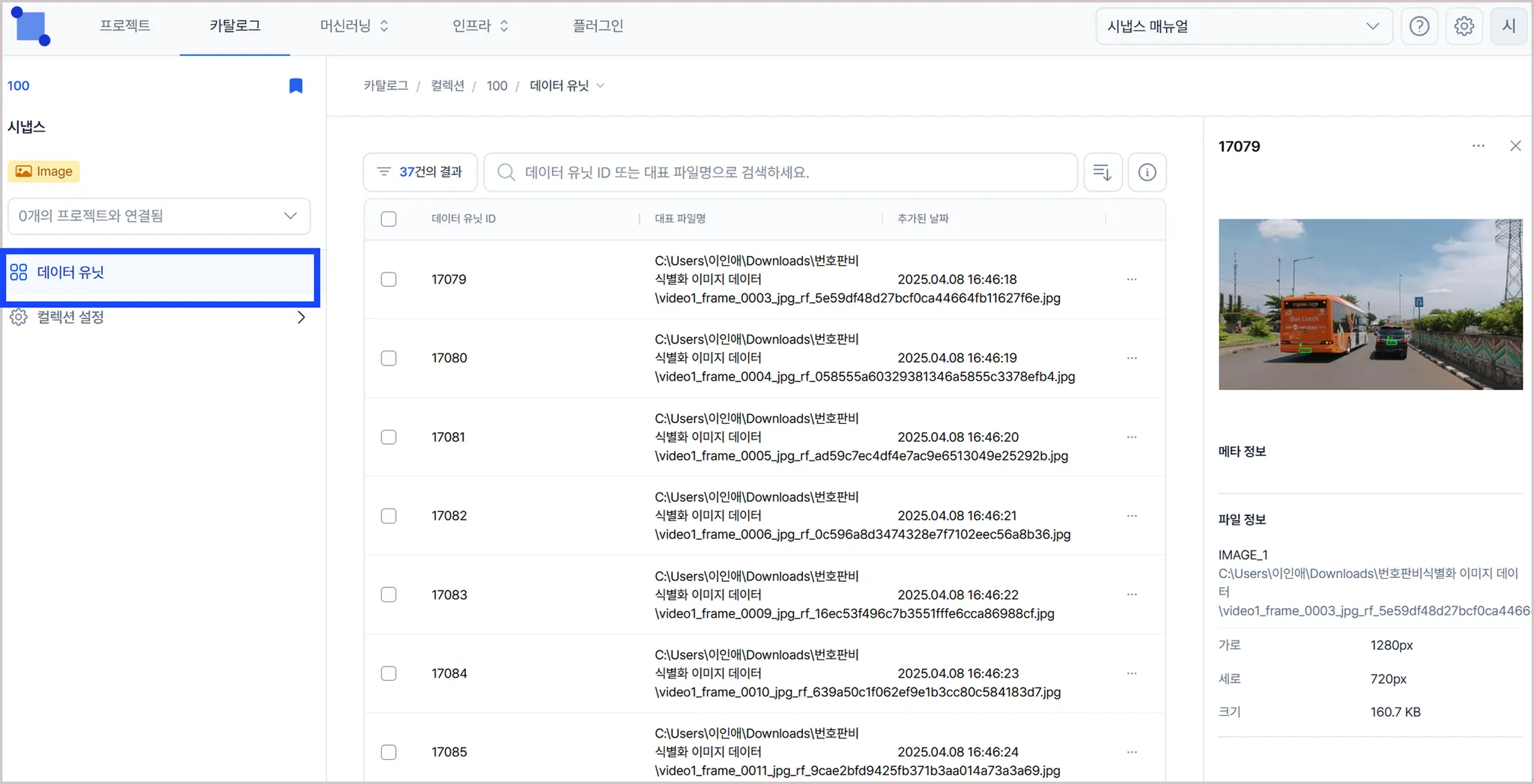Select 데이터 유닛 in the sidebar
The height and width of the screenshot is (784, 1534).
pos(160,273)
